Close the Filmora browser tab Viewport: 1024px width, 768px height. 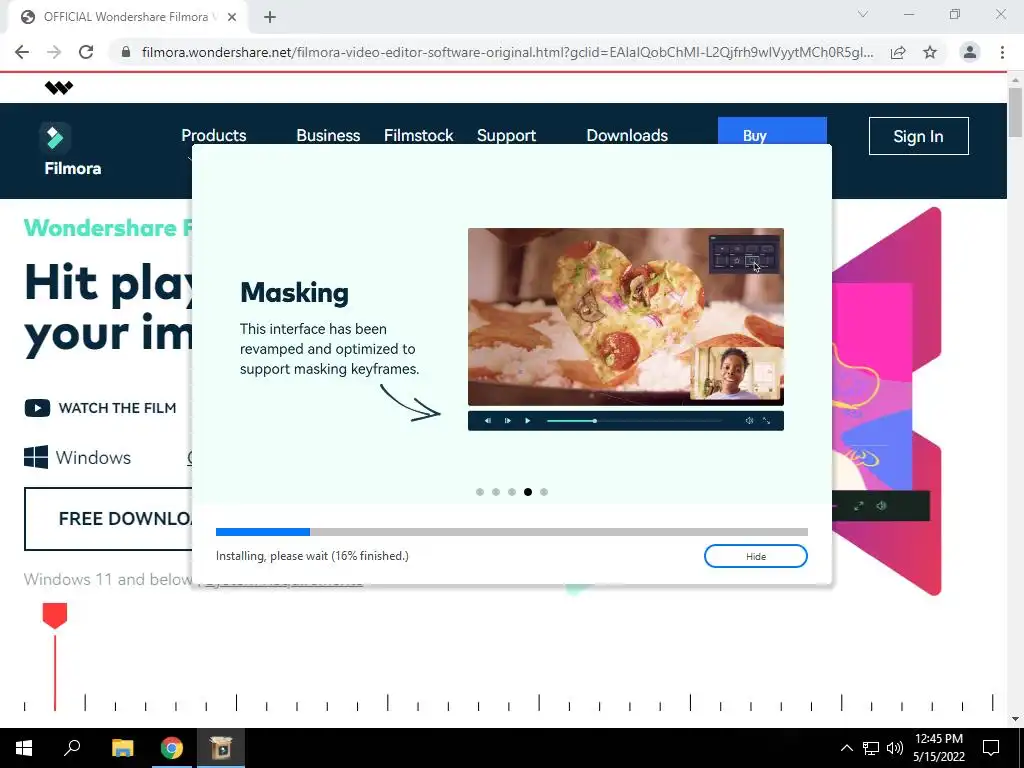tap(232, 17)
